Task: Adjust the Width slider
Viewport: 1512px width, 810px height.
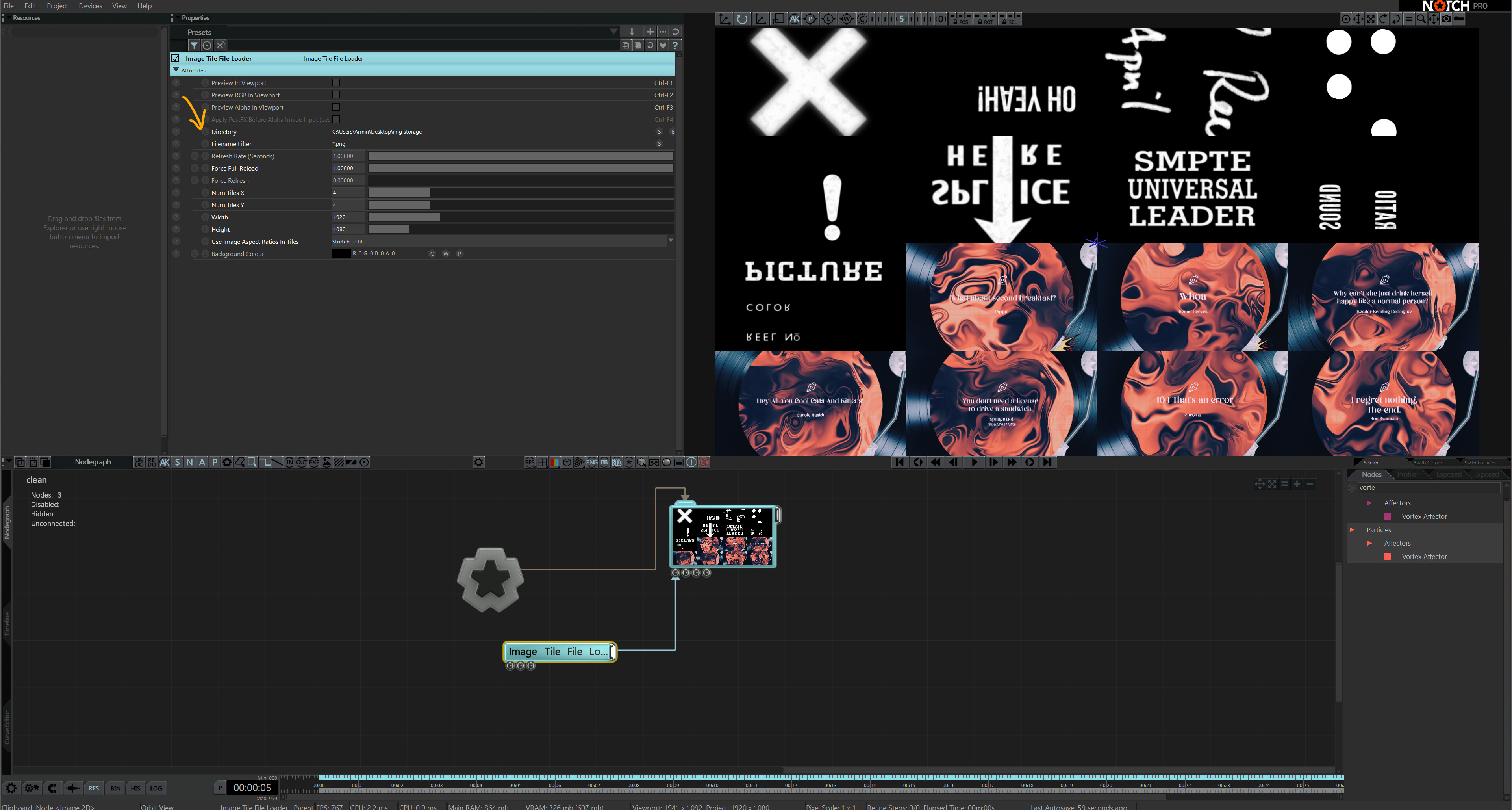Action: 521,217
